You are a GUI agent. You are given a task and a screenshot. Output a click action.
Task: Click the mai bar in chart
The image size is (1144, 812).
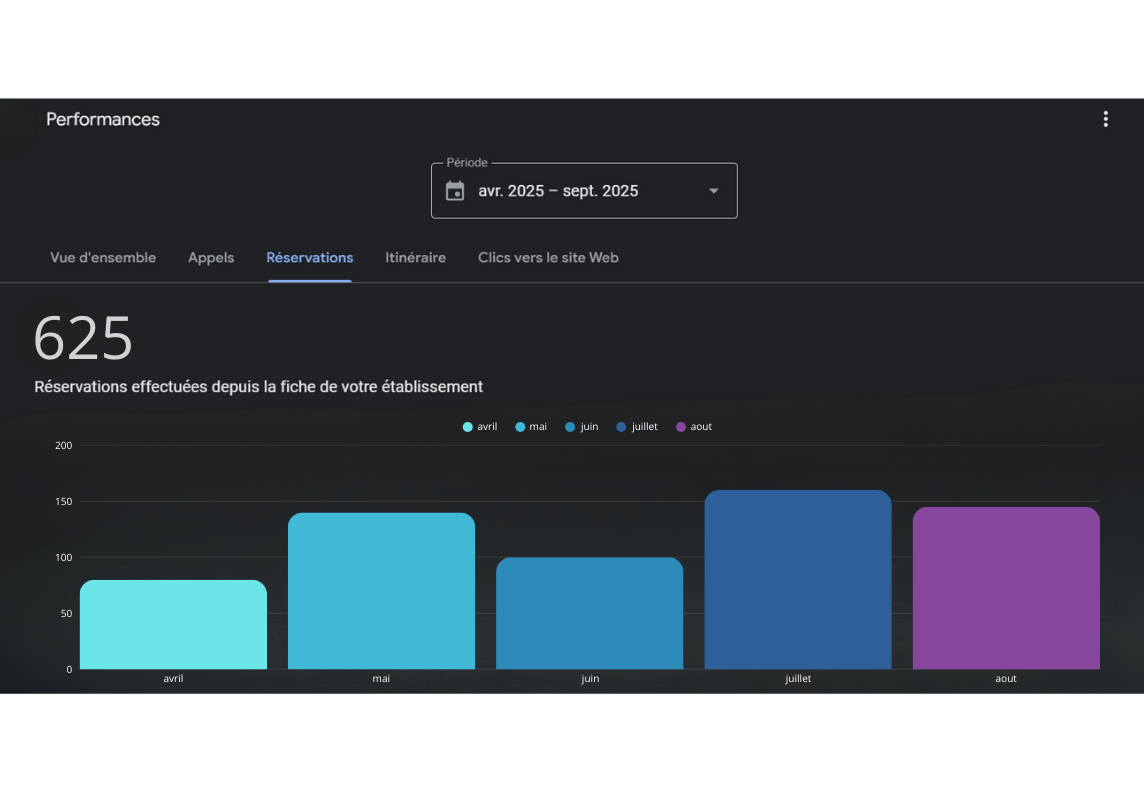point(381,591)
